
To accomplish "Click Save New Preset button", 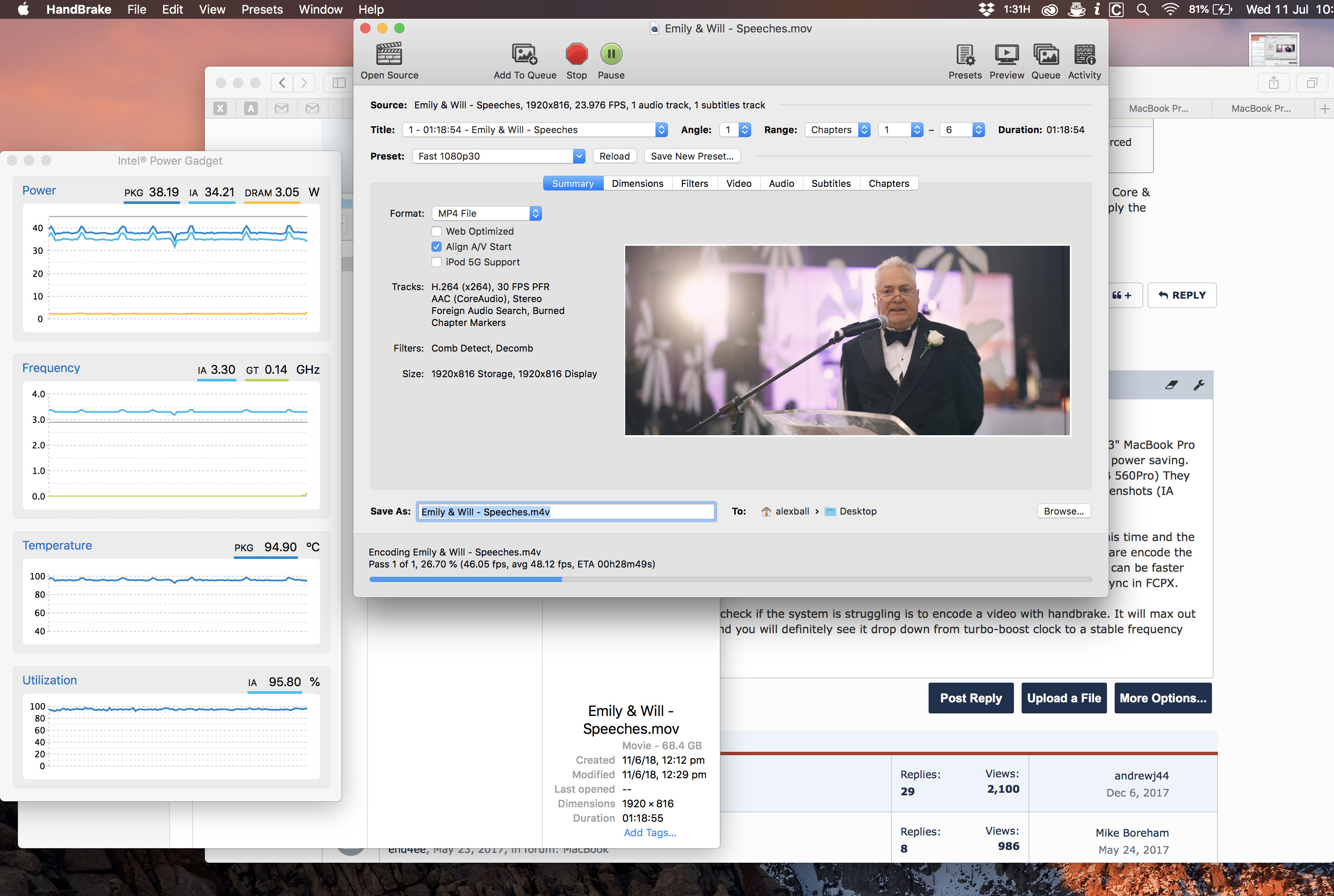I will [x=692, y=156].
